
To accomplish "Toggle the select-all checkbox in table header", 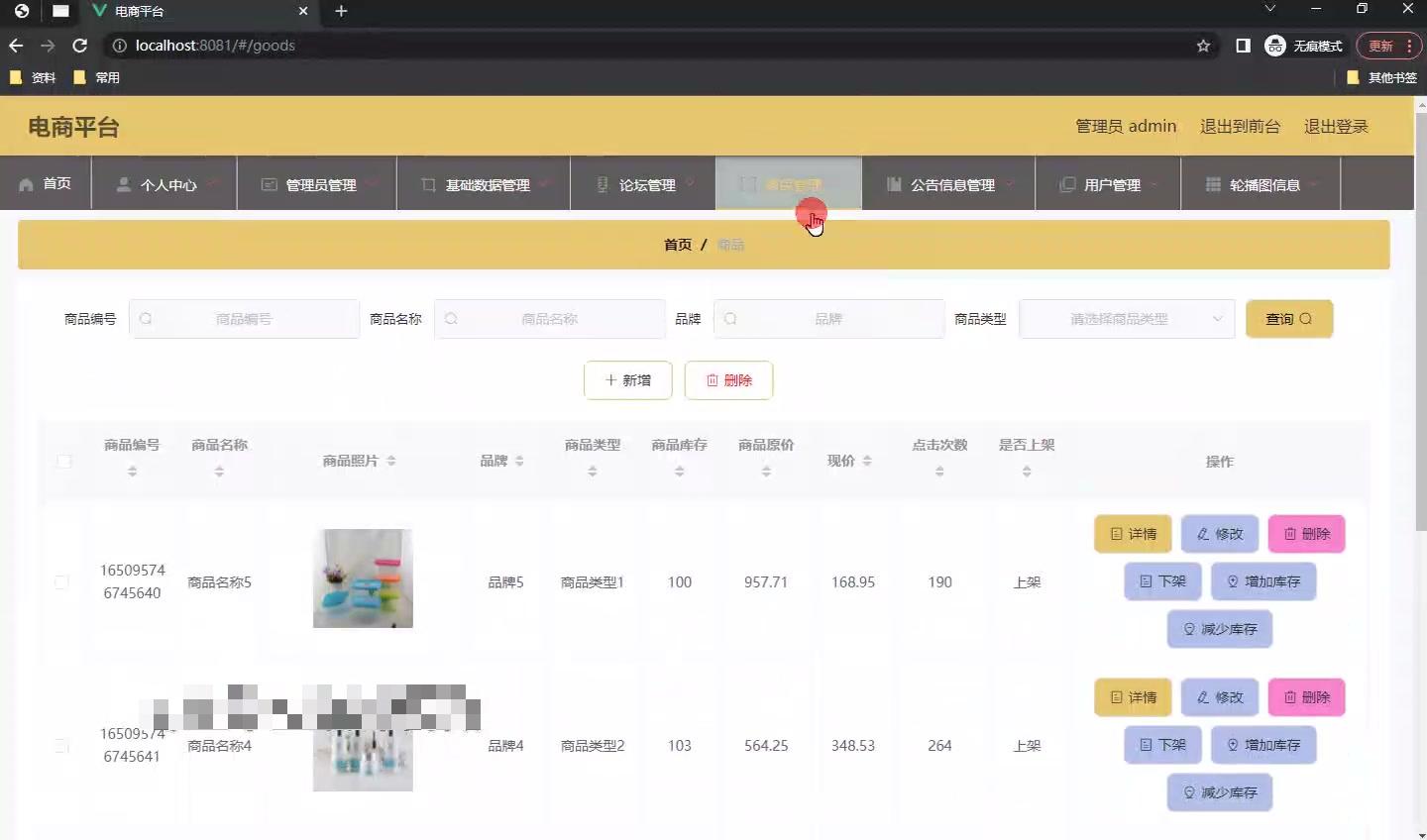I will click(64, 461).
